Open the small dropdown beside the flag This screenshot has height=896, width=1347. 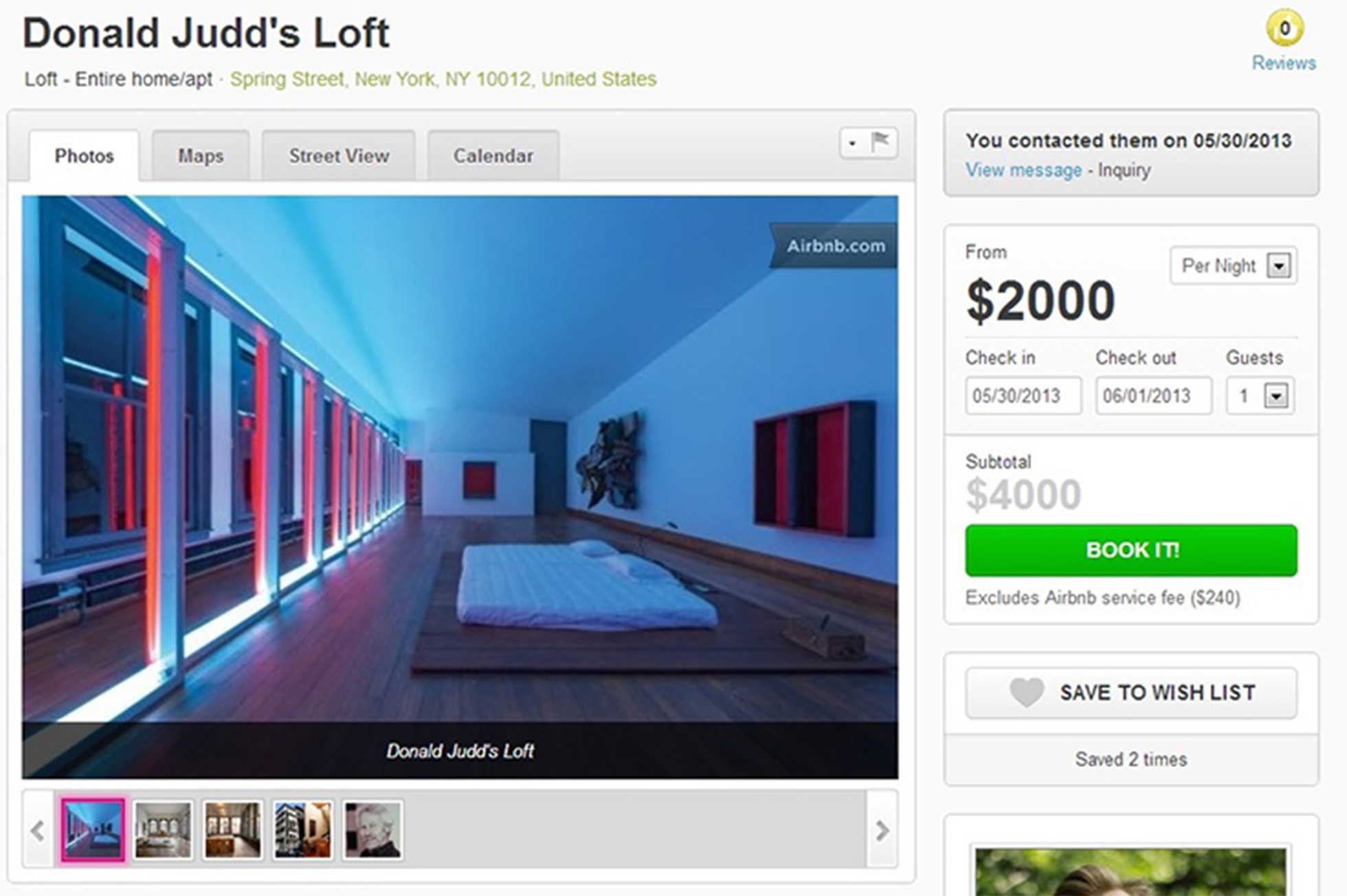pyautogui.click(x=853, y=143)
